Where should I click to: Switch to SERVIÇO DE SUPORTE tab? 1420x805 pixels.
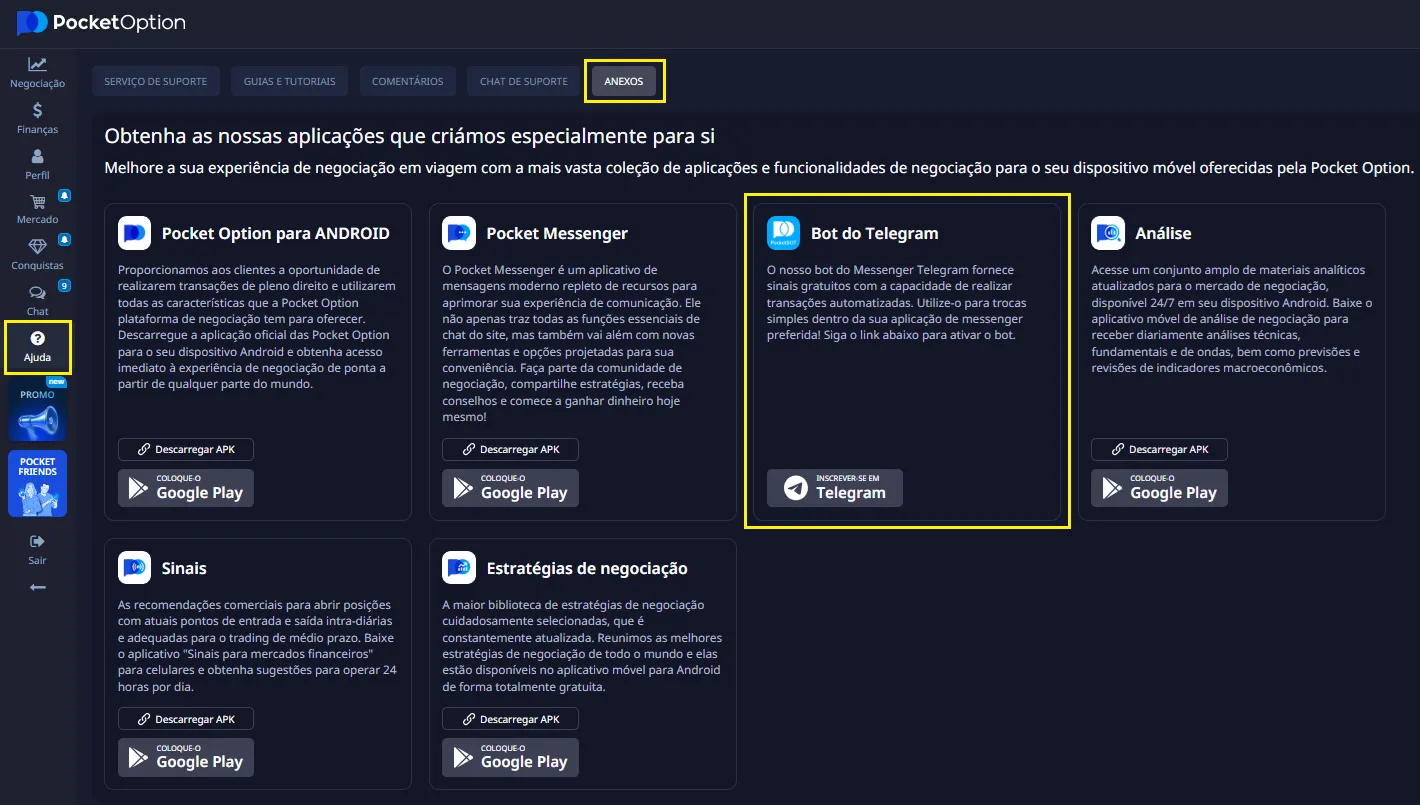point(155,81)
